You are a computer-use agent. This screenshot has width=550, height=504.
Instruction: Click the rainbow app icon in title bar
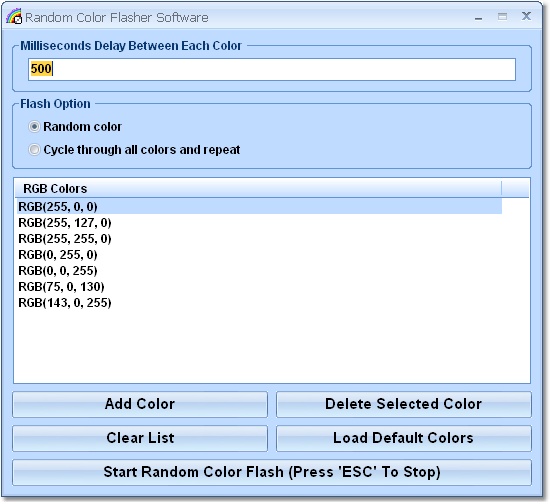[x=14, y=16]
